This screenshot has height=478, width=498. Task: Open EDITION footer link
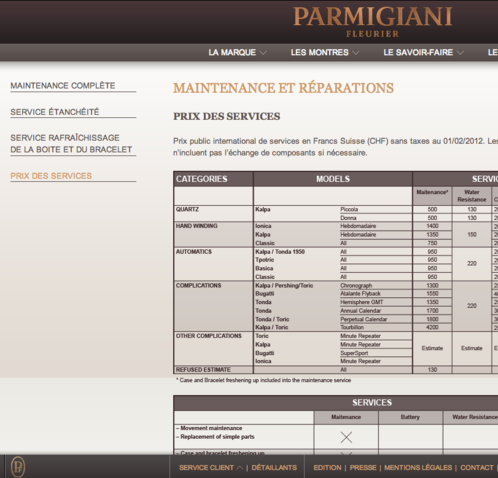(x=327, y=468)
